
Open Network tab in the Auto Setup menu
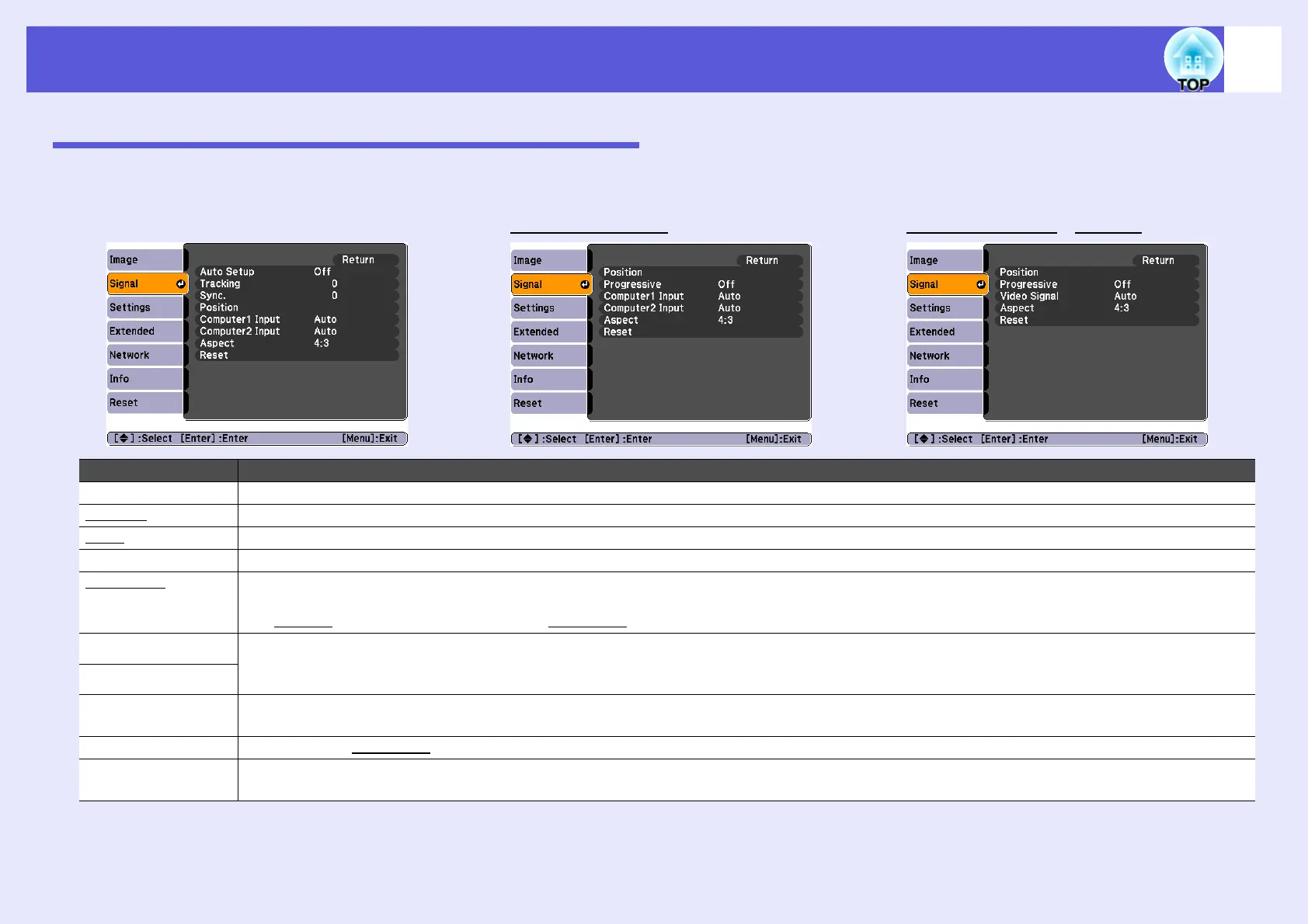[145, 355]
